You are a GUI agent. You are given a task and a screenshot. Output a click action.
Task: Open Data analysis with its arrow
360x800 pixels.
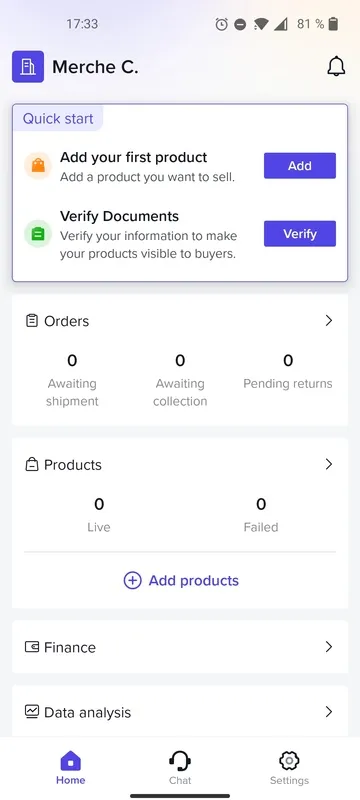329,712
